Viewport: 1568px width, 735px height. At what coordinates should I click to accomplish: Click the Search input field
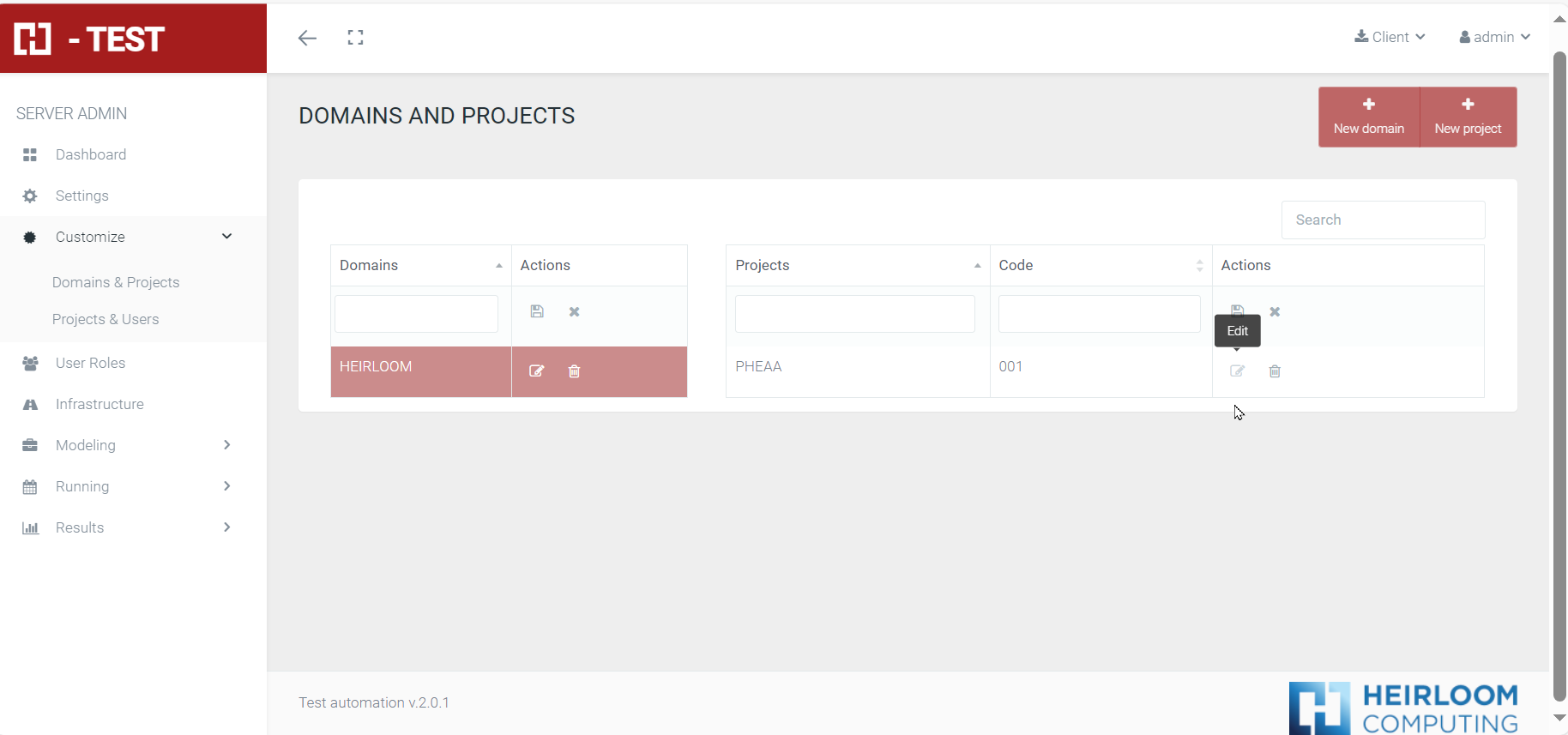coord(1383,220)
